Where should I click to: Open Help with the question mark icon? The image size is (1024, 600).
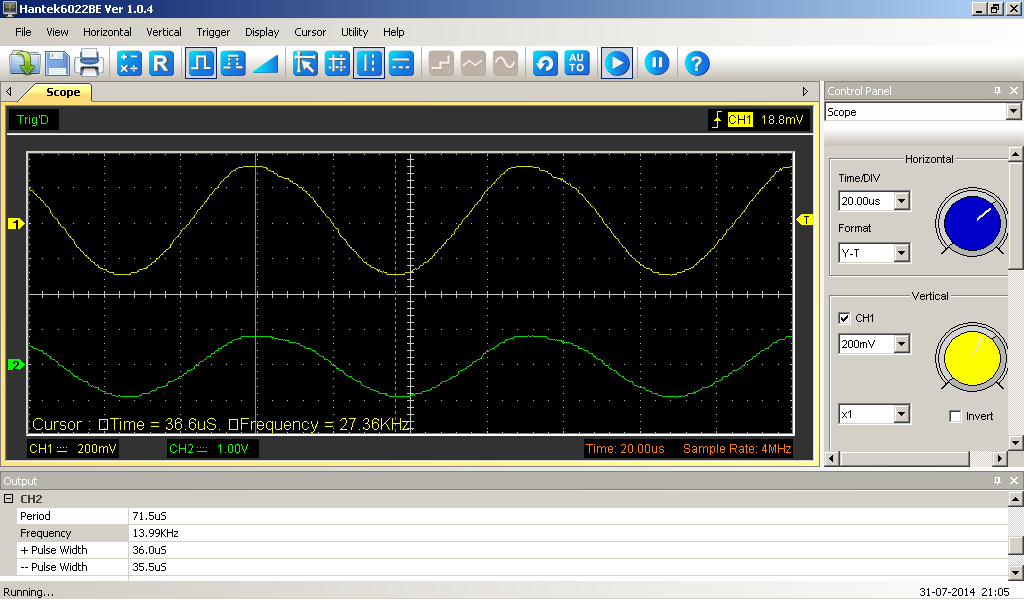(697, 64)
